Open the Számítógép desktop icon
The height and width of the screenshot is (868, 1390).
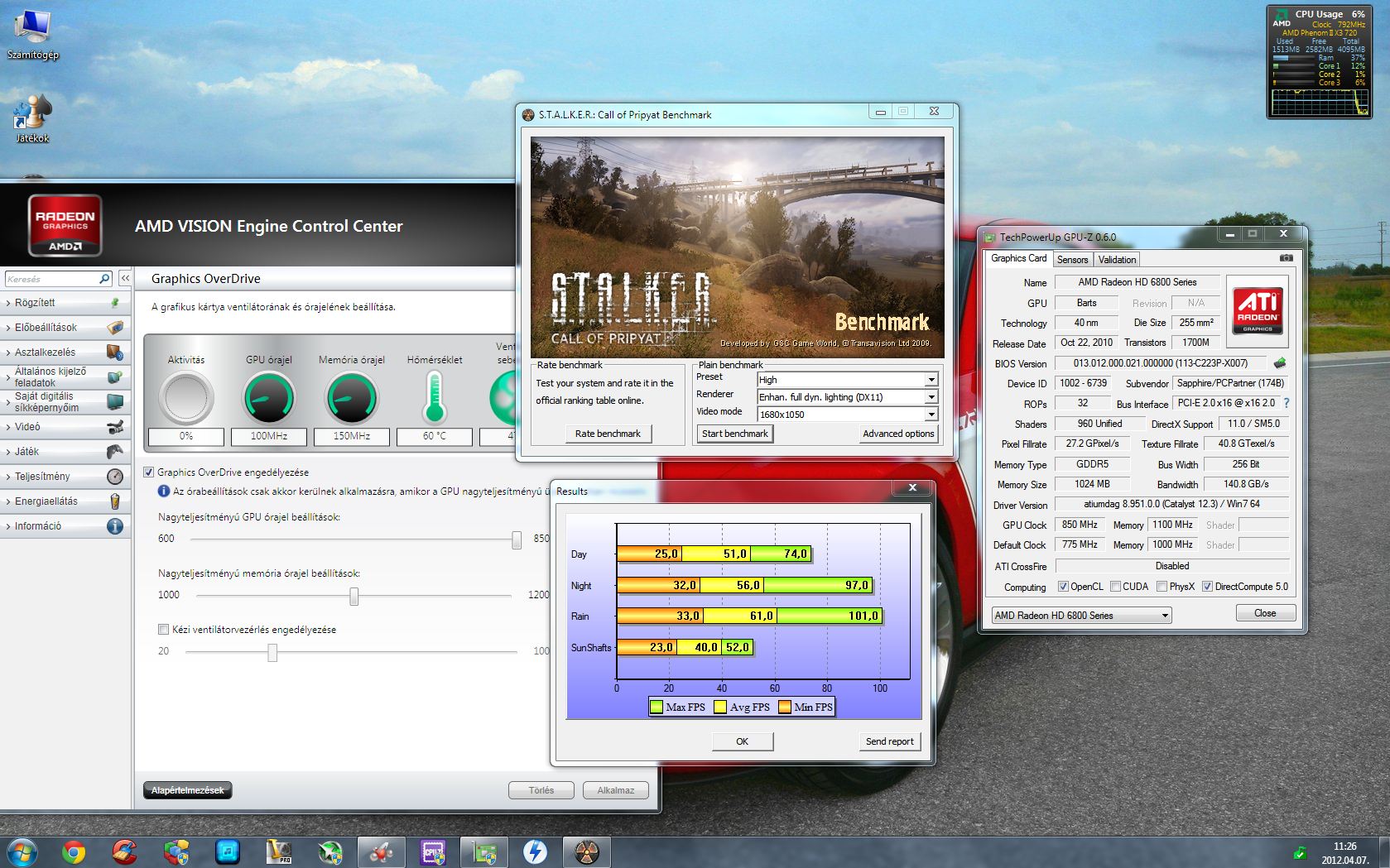pos(32,35)
